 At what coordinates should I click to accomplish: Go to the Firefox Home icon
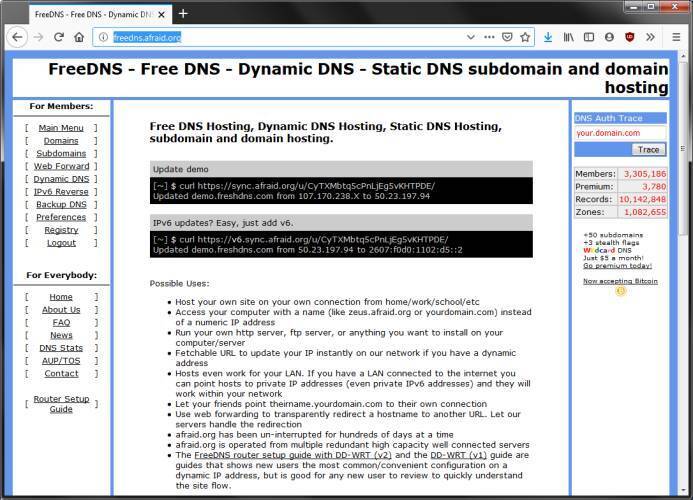point(79,37)
